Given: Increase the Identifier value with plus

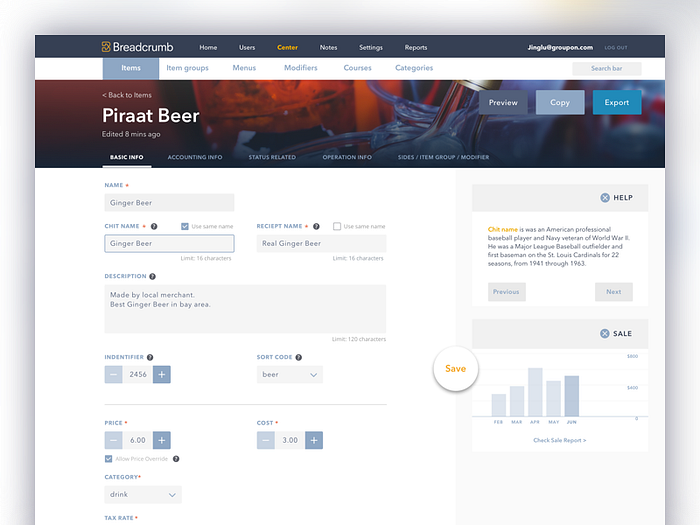Looking at the screenshot, I should point(162,374).
